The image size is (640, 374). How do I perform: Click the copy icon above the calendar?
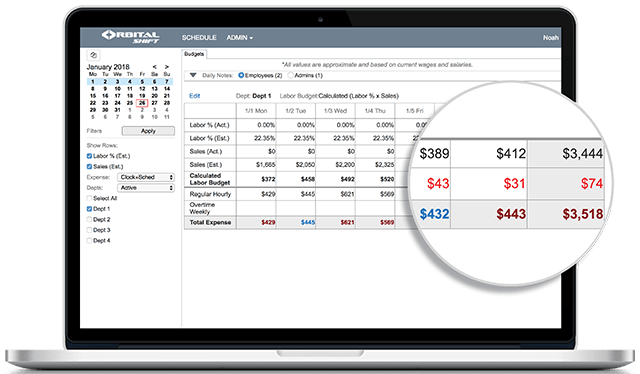(93, 55)
